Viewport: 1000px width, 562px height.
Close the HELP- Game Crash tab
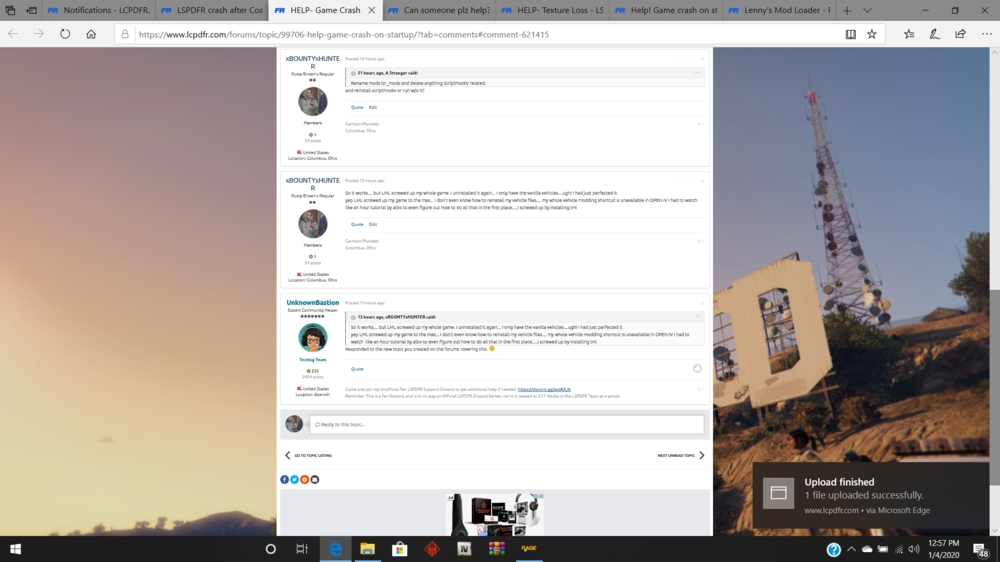372,10
